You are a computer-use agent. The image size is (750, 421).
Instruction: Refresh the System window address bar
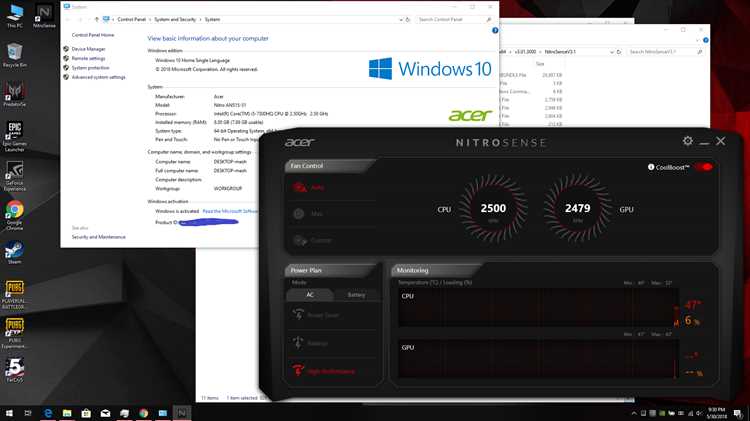[408, 20]
